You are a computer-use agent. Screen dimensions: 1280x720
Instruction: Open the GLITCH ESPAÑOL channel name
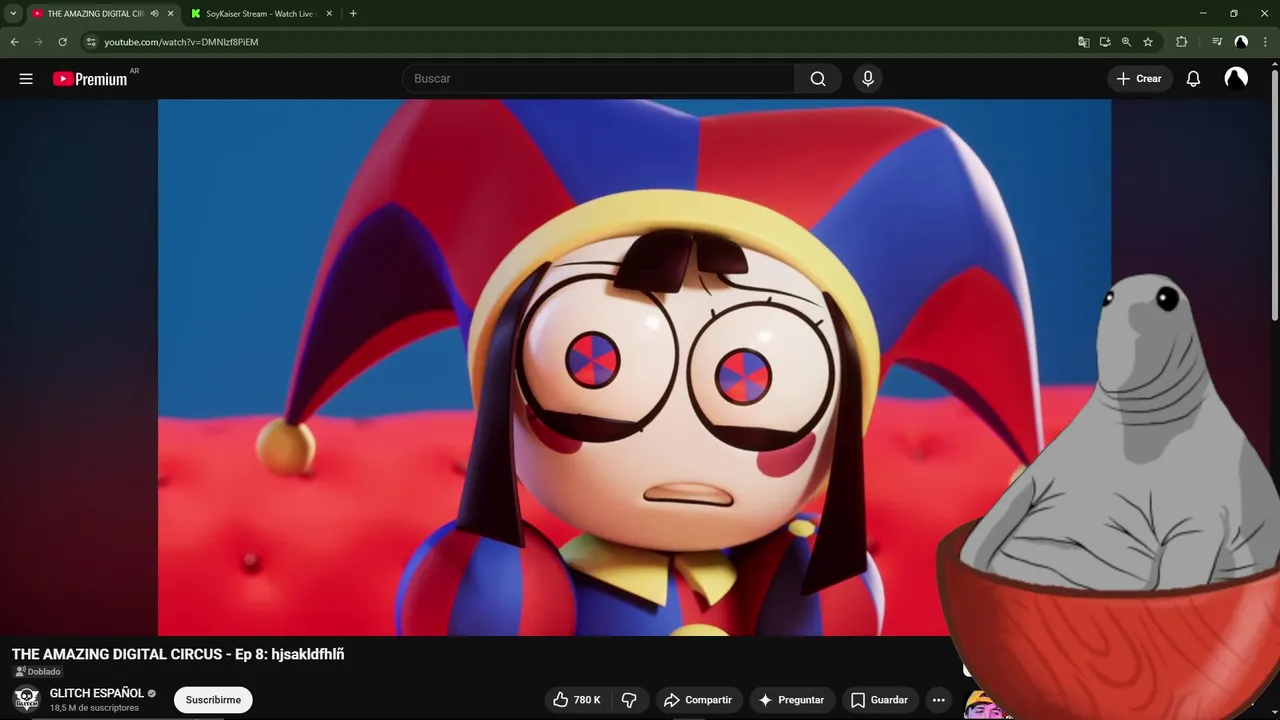point(97,693)
